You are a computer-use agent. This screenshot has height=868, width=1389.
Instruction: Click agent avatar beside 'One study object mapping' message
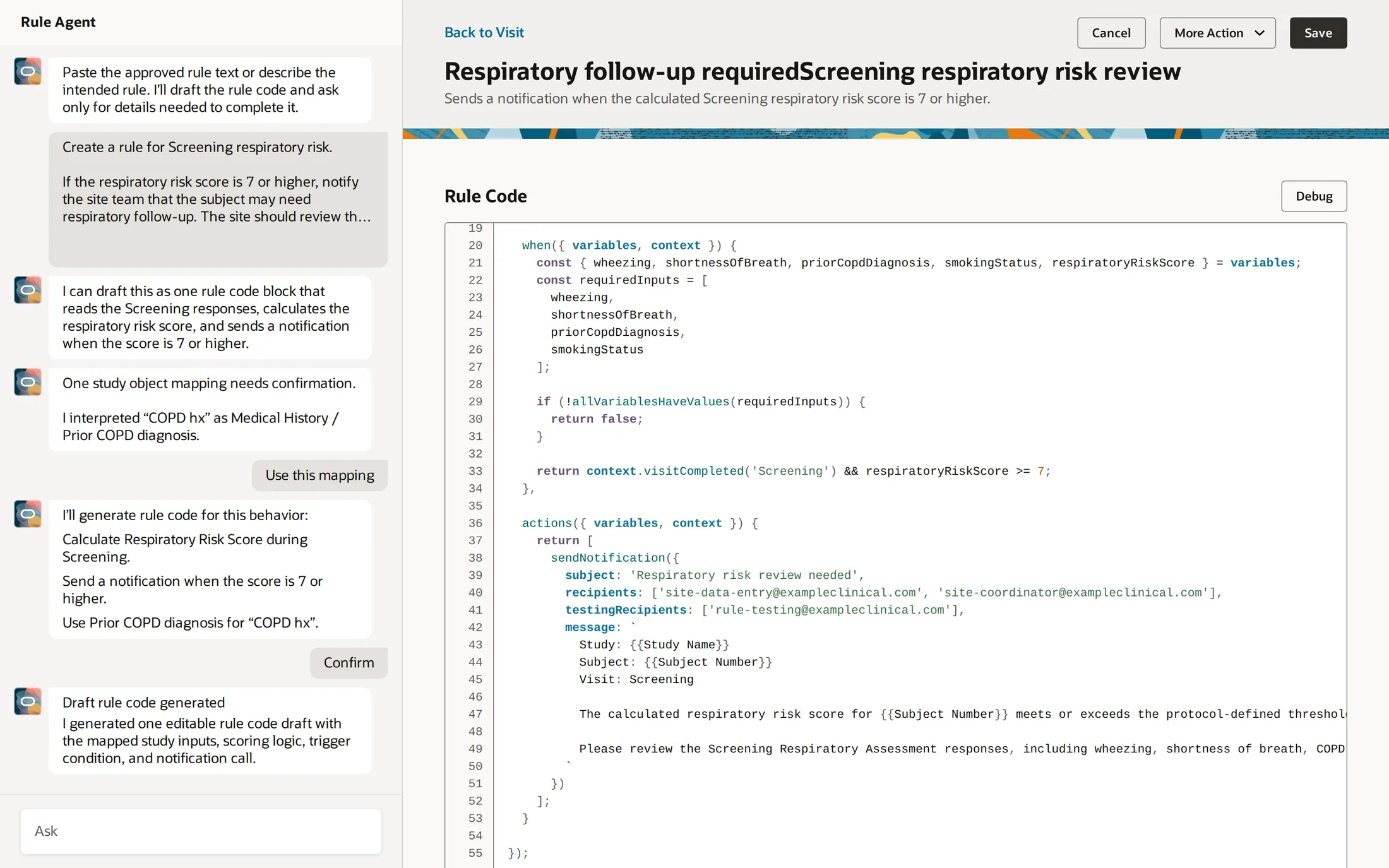(28, 382)
